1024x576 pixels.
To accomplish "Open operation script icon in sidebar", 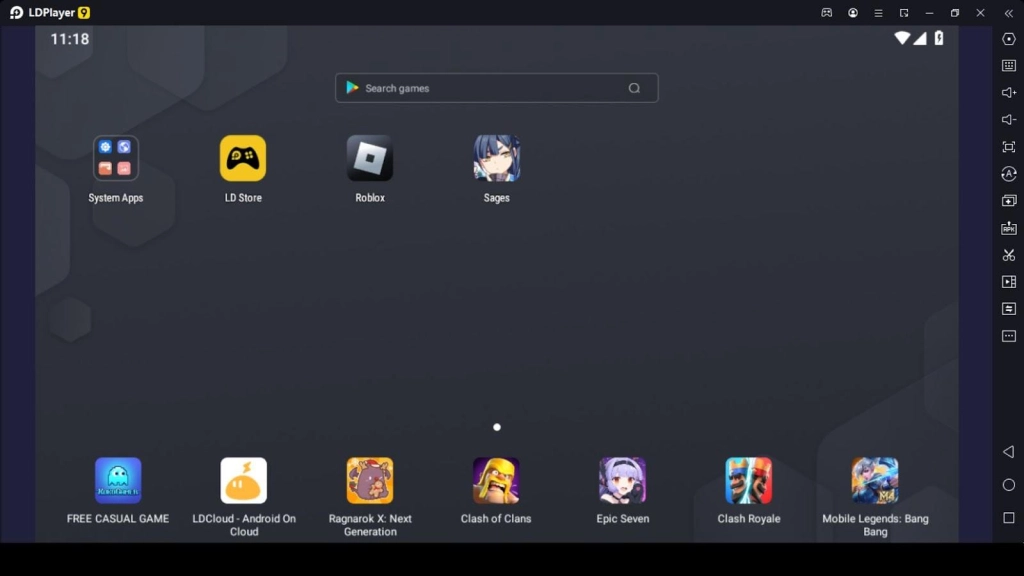I will (1009, 309).
